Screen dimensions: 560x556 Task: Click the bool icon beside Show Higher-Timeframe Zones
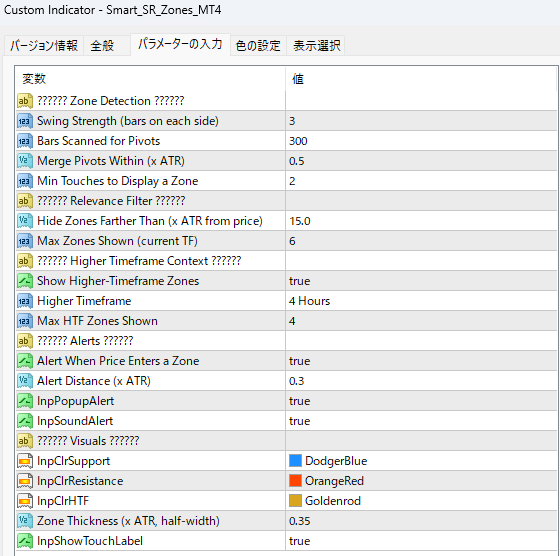click(x=25, y=281)
